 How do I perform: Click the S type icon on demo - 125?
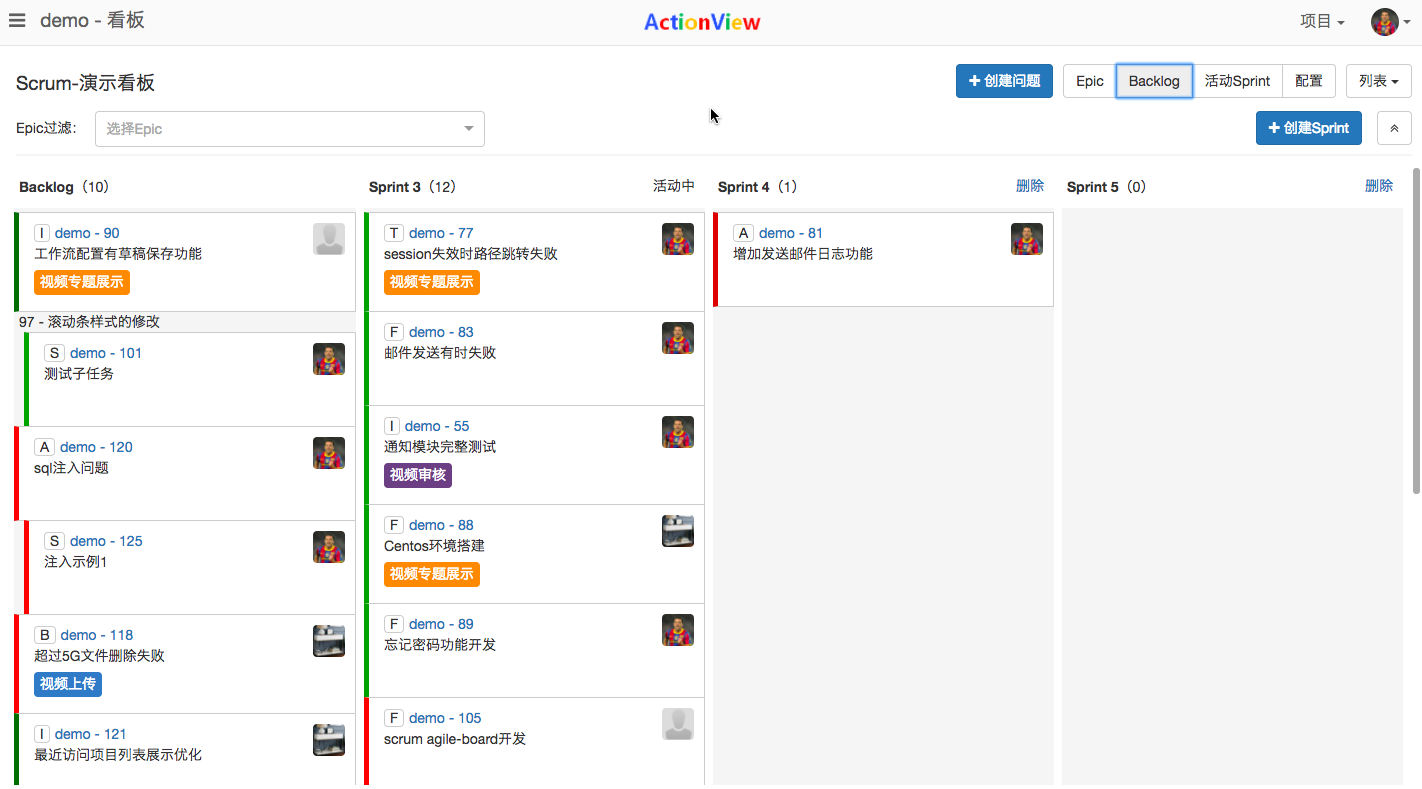click(x=54, y=541)
